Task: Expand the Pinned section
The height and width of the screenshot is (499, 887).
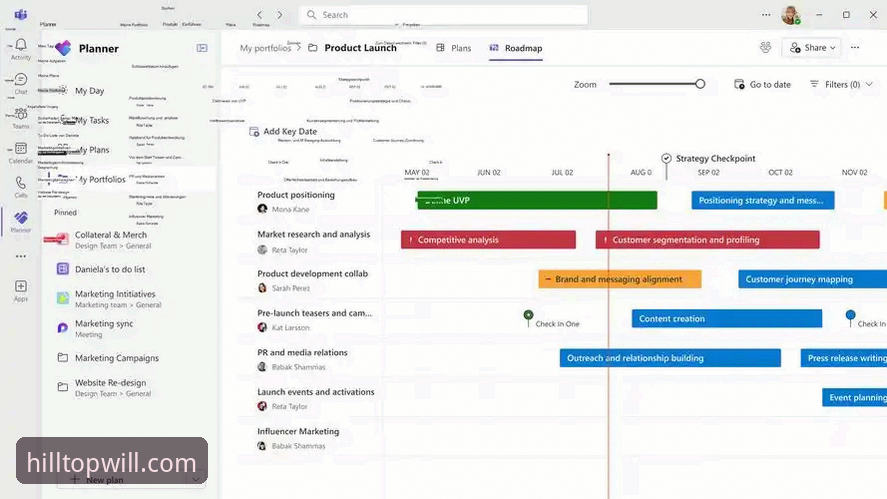Action: [65, 212]
